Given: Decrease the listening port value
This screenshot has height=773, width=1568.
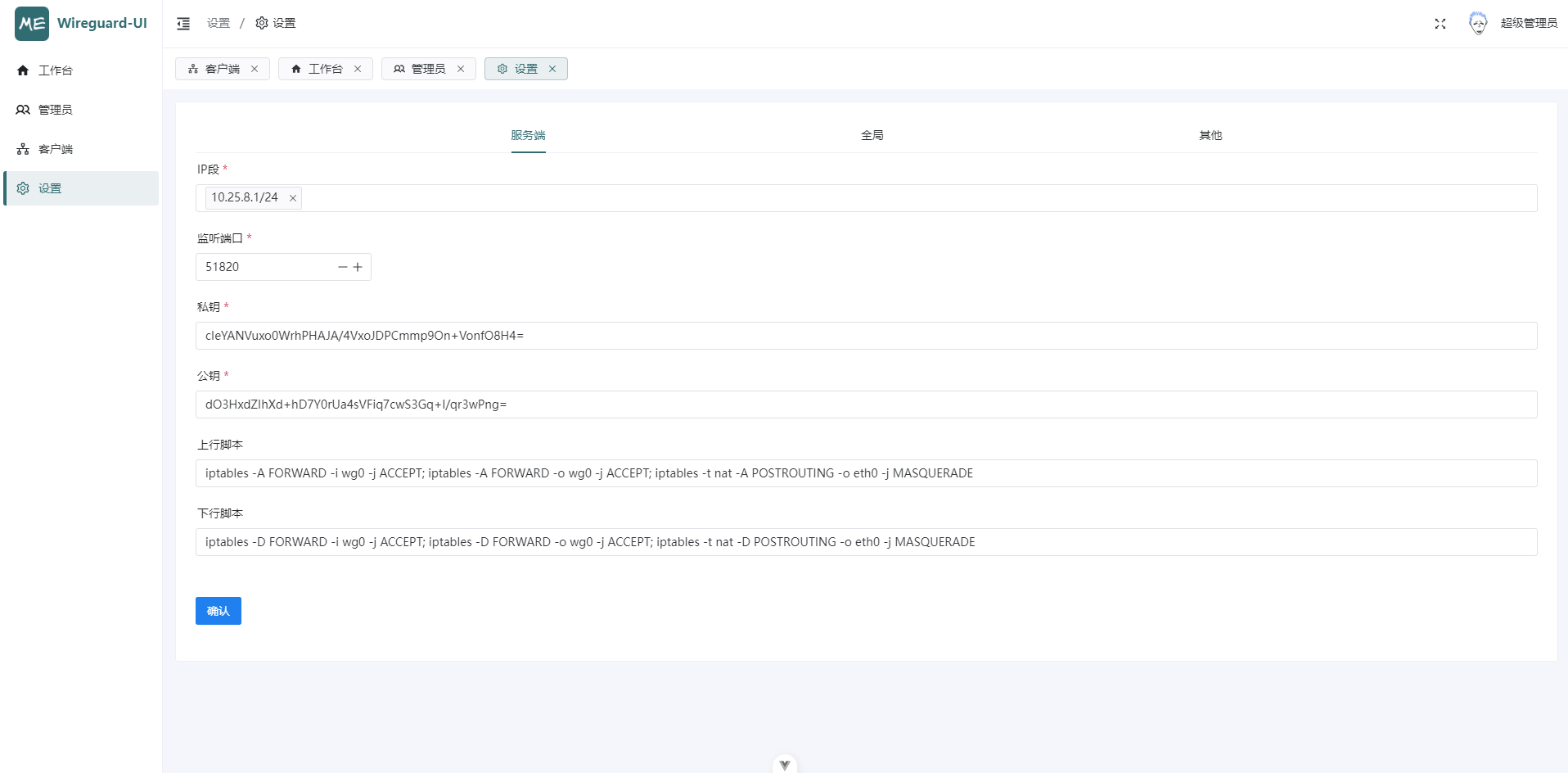Looking at the screenshot, I should point(343,267).
